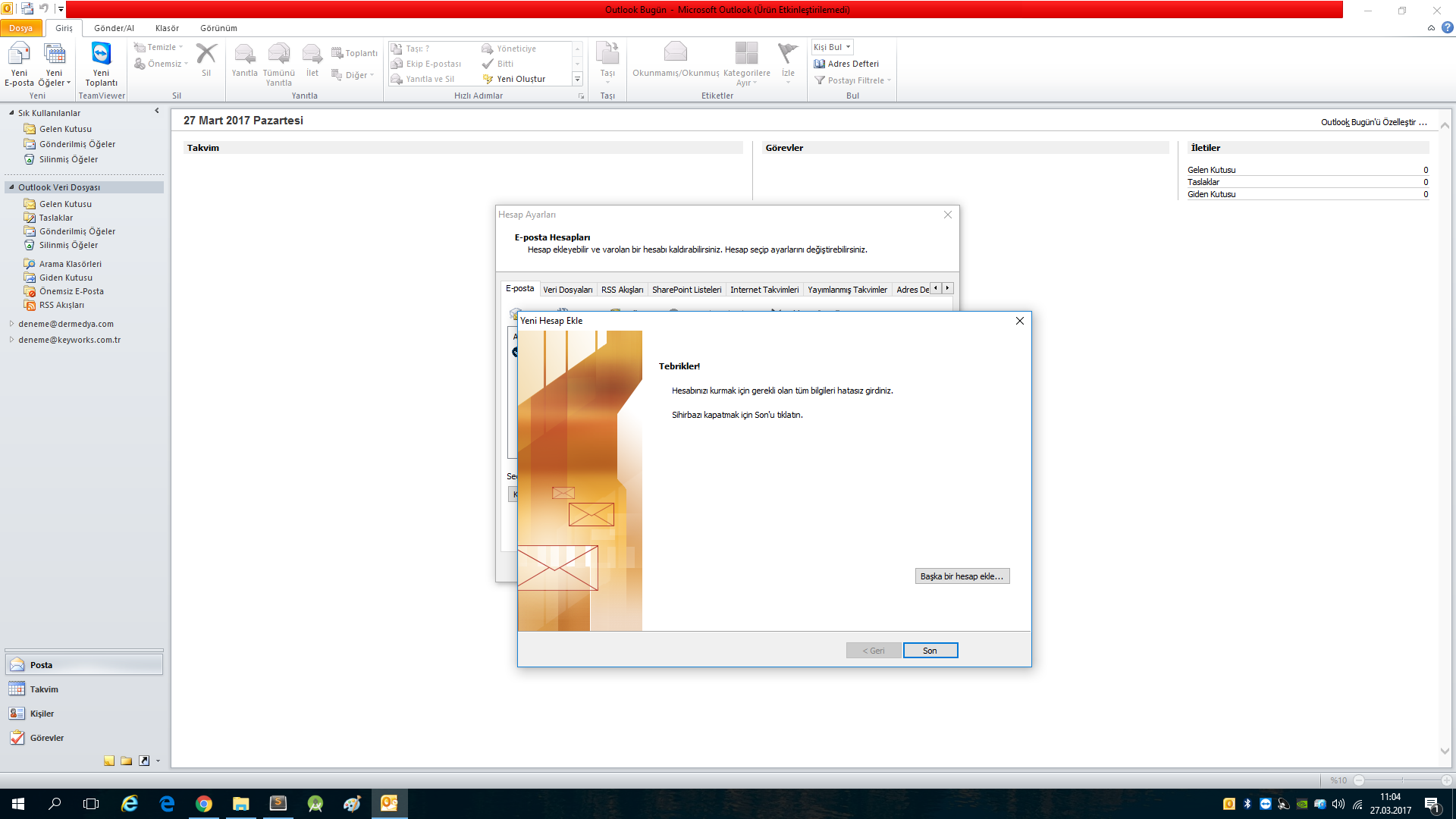Click the Outlook help icon
The width and height of the screenshot is (1456, 819).
[x=1447, y=28]
